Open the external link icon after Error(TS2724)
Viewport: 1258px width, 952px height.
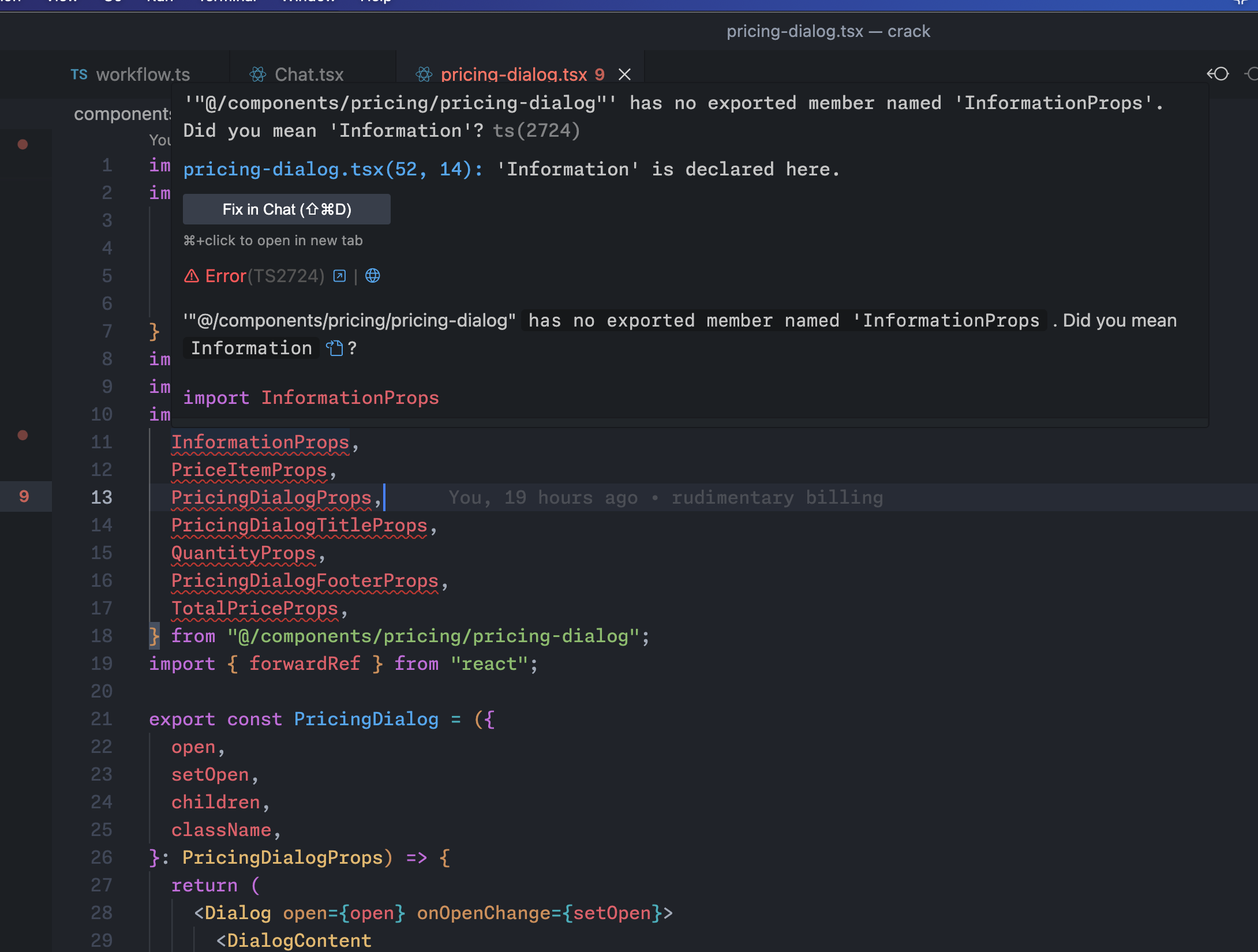click(340, 276)
